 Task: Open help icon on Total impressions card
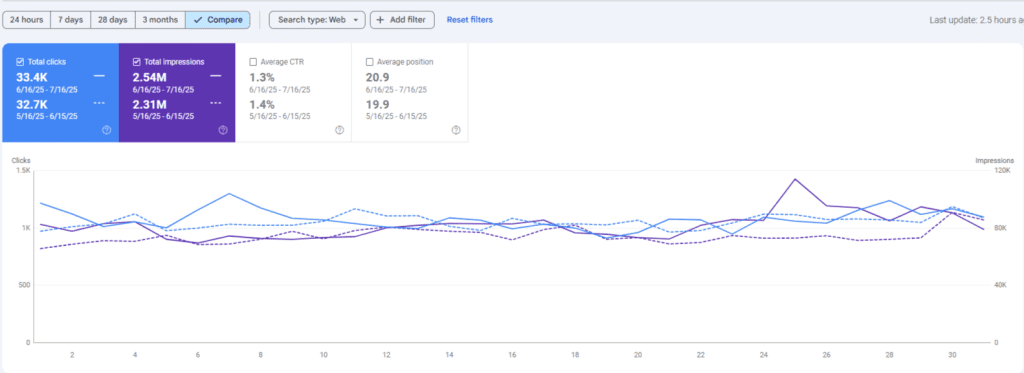pyautogui.click(x=223, y=130)
